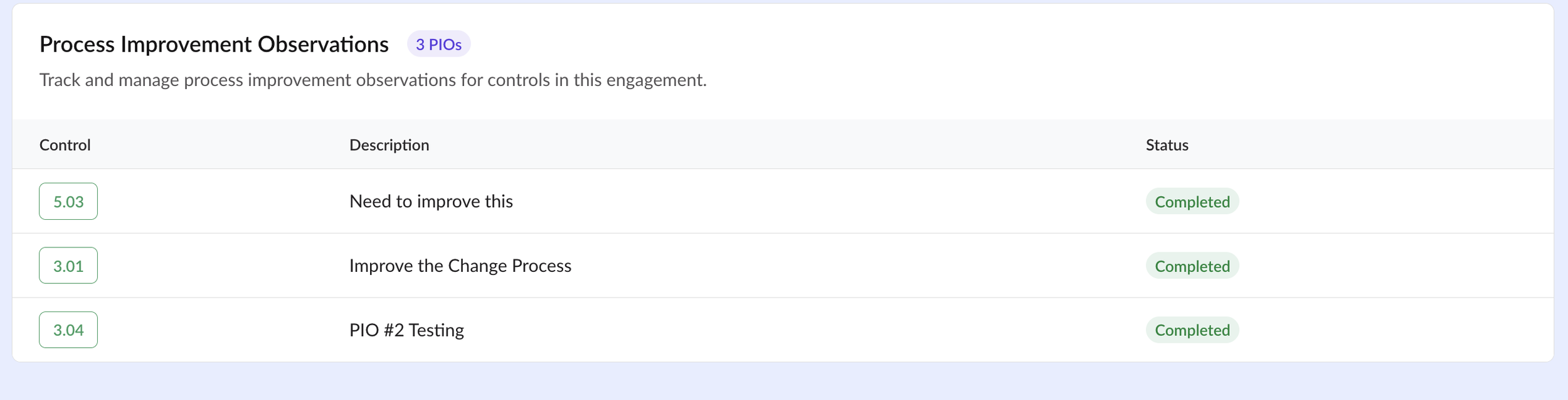
Task: Click the Control column header
Action: (65, 145)
